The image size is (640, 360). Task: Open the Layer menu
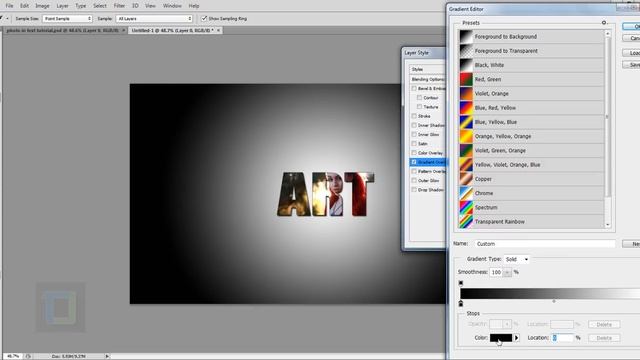(x=62, y=6)
